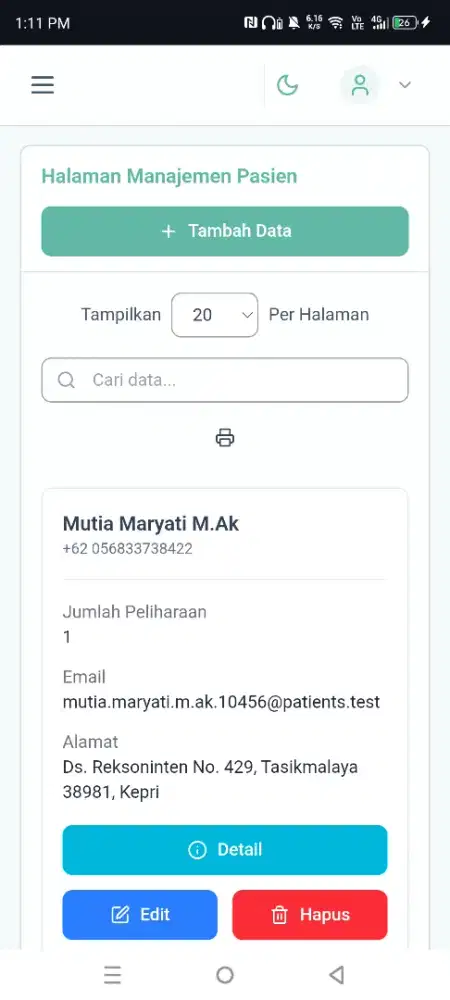This screenshot has width=450, height=1000.
Task: Click the search magnifier icon
Action: point(66,380)
